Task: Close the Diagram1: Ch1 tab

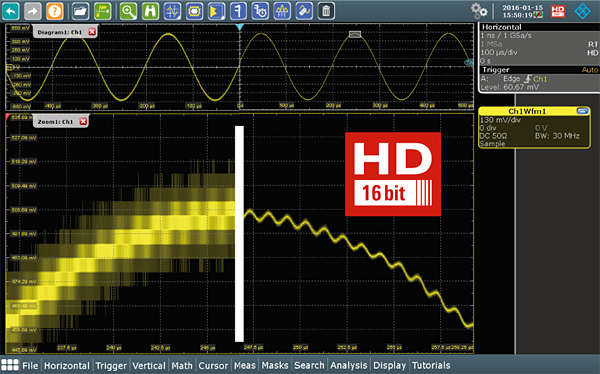Action: 92,32
